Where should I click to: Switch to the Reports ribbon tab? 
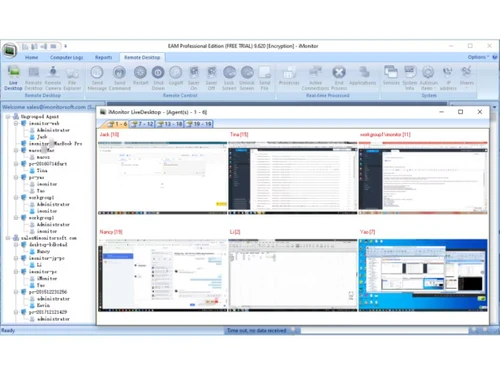tap(103, 57)
